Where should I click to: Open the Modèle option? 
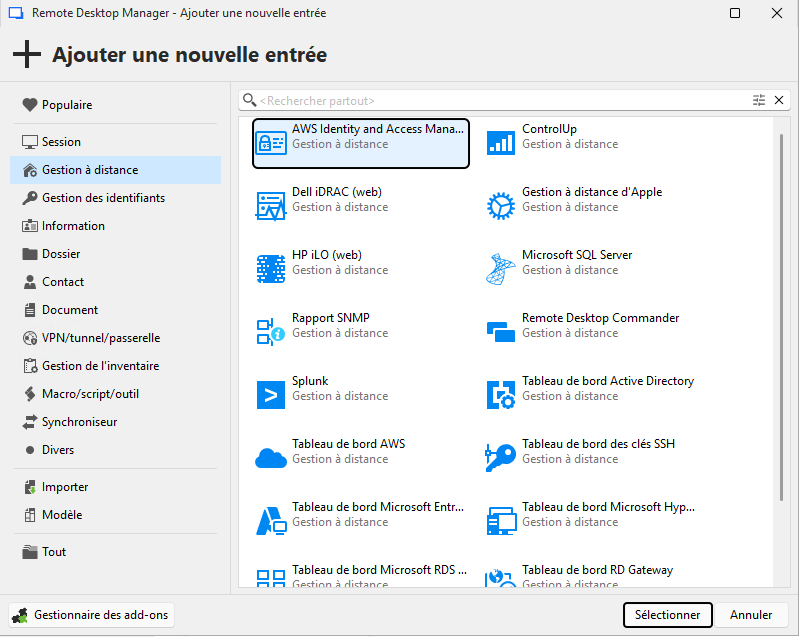(x=115, y=515)
